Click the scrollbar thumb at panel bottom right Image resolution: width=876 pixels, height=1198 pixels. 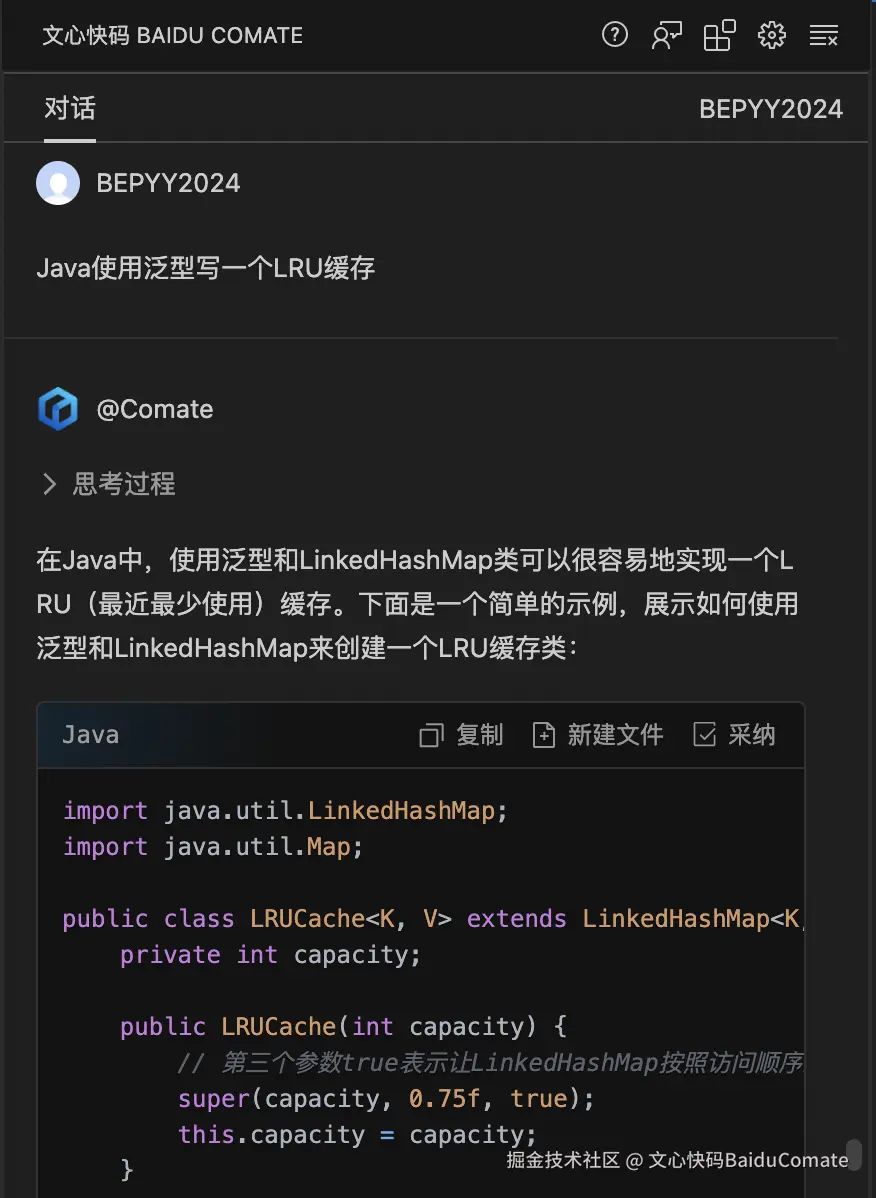tap(853, 1153)
